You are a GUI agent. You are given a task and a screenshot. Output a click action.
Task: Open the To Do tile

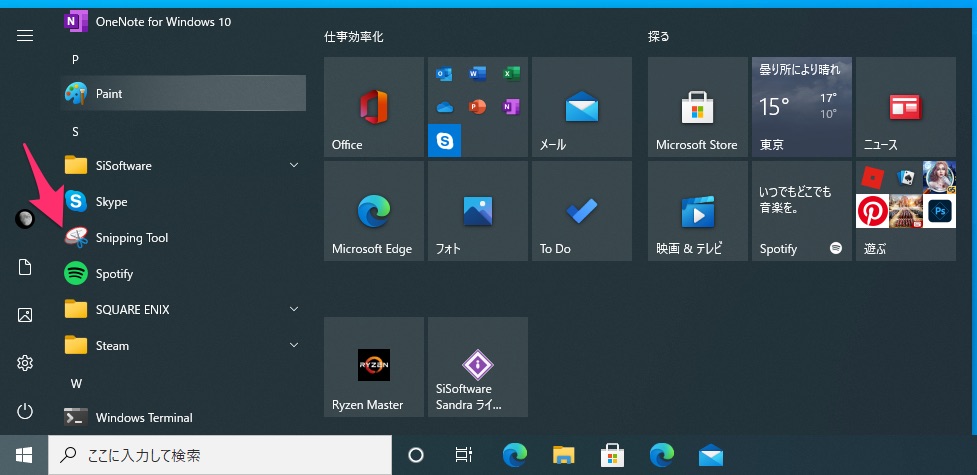(x=582, y=211)
